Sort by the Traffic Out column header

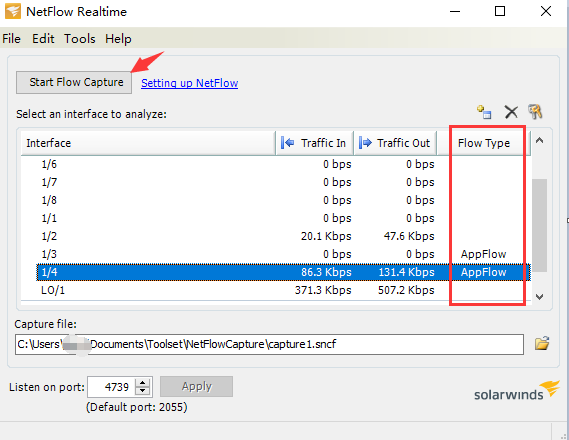[x=395, y=143]
